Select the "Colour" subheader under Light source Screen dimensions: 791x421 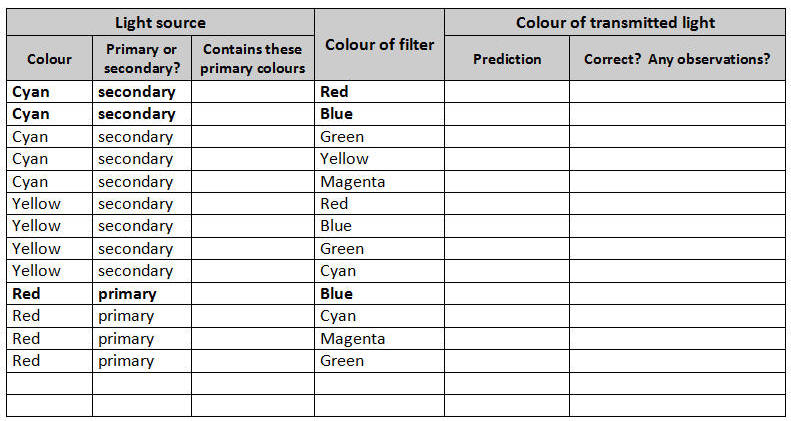tap(49, 59)
